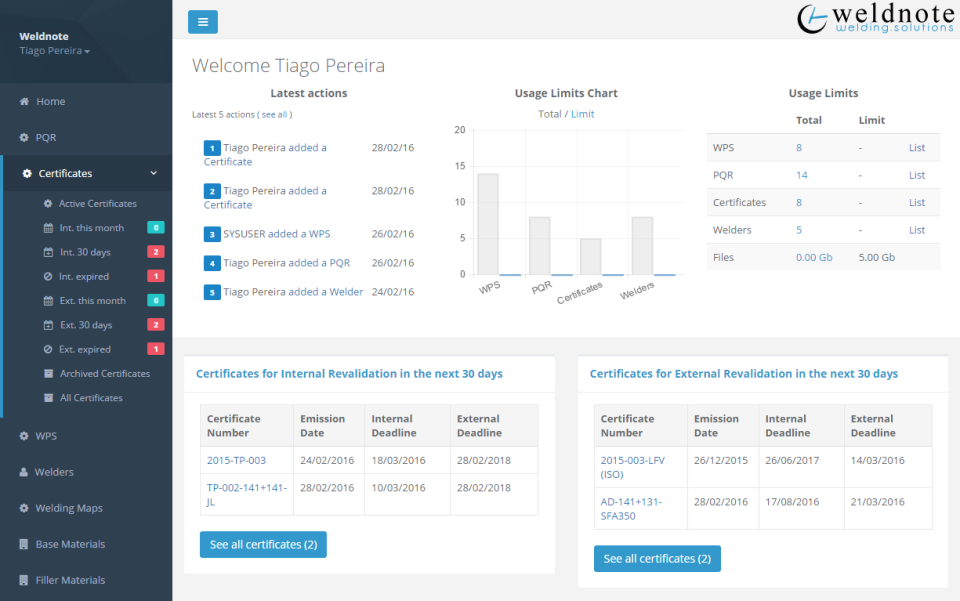Click the Base Materials book icon
This screenshot has height=601, width=960.
click(x=23, y=545)
